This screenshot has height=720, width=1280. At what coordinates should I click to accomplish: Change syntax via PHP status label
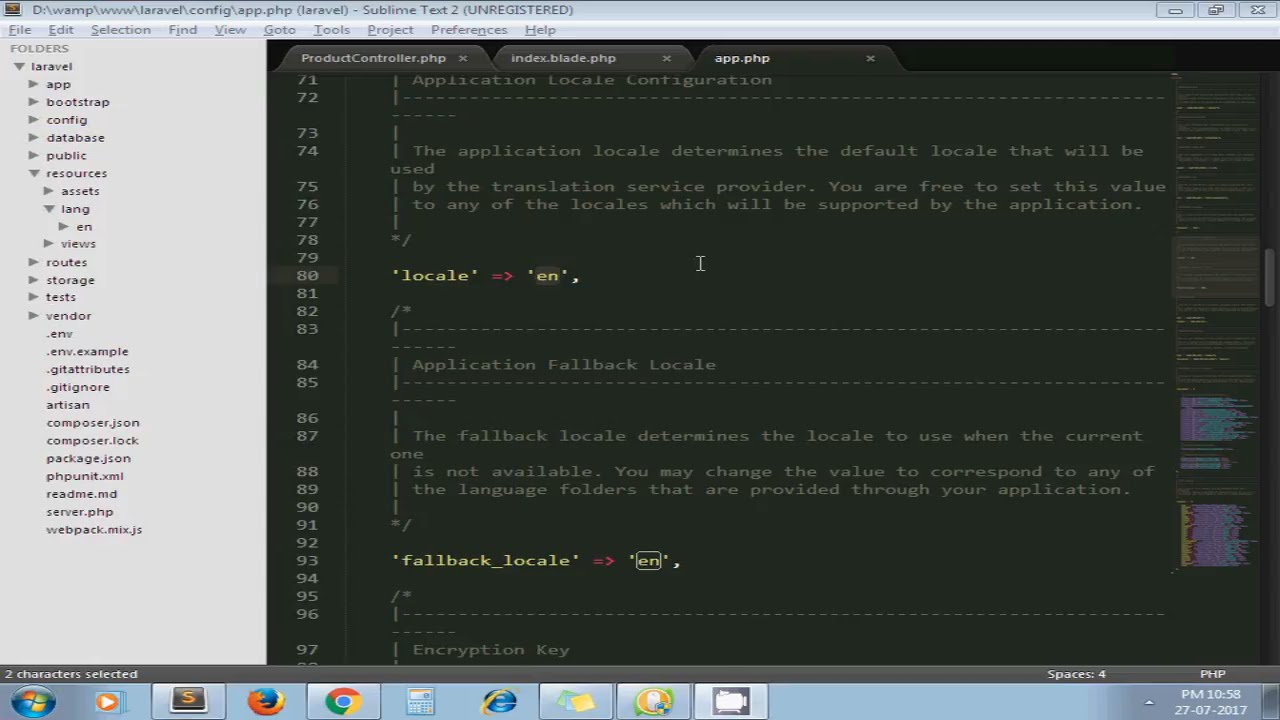coord(1212,674)
